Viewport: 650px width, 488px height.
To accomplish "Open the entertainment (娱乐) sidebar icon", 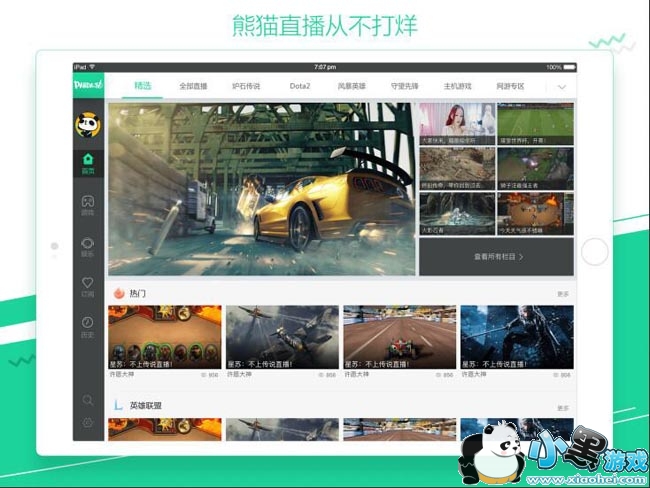I will point(87,248).
